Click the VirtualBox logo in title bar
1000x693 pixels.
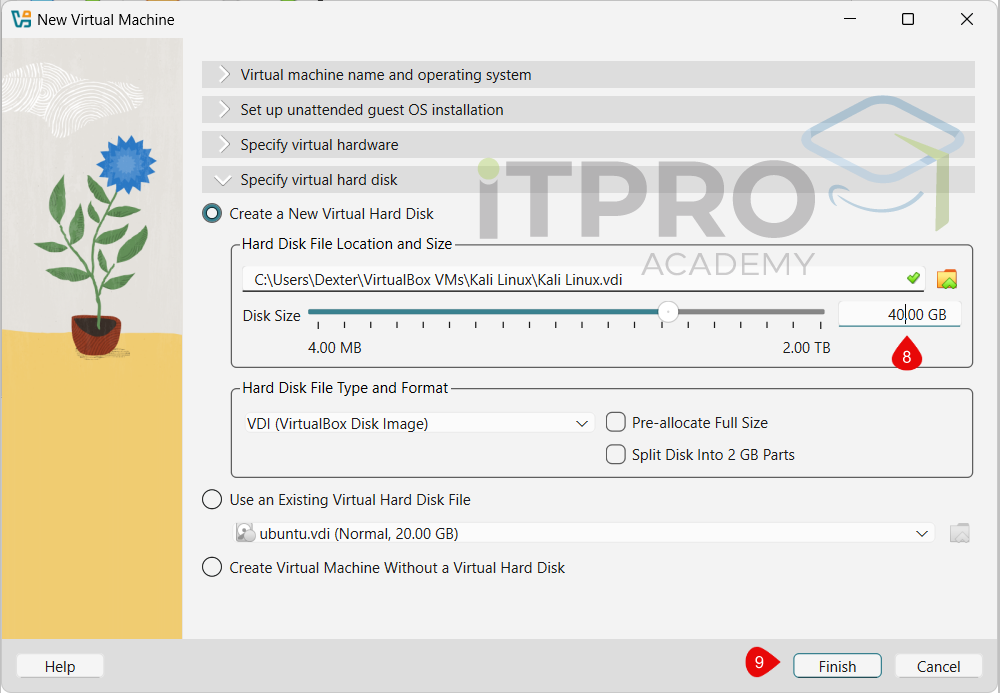[21, 20]
